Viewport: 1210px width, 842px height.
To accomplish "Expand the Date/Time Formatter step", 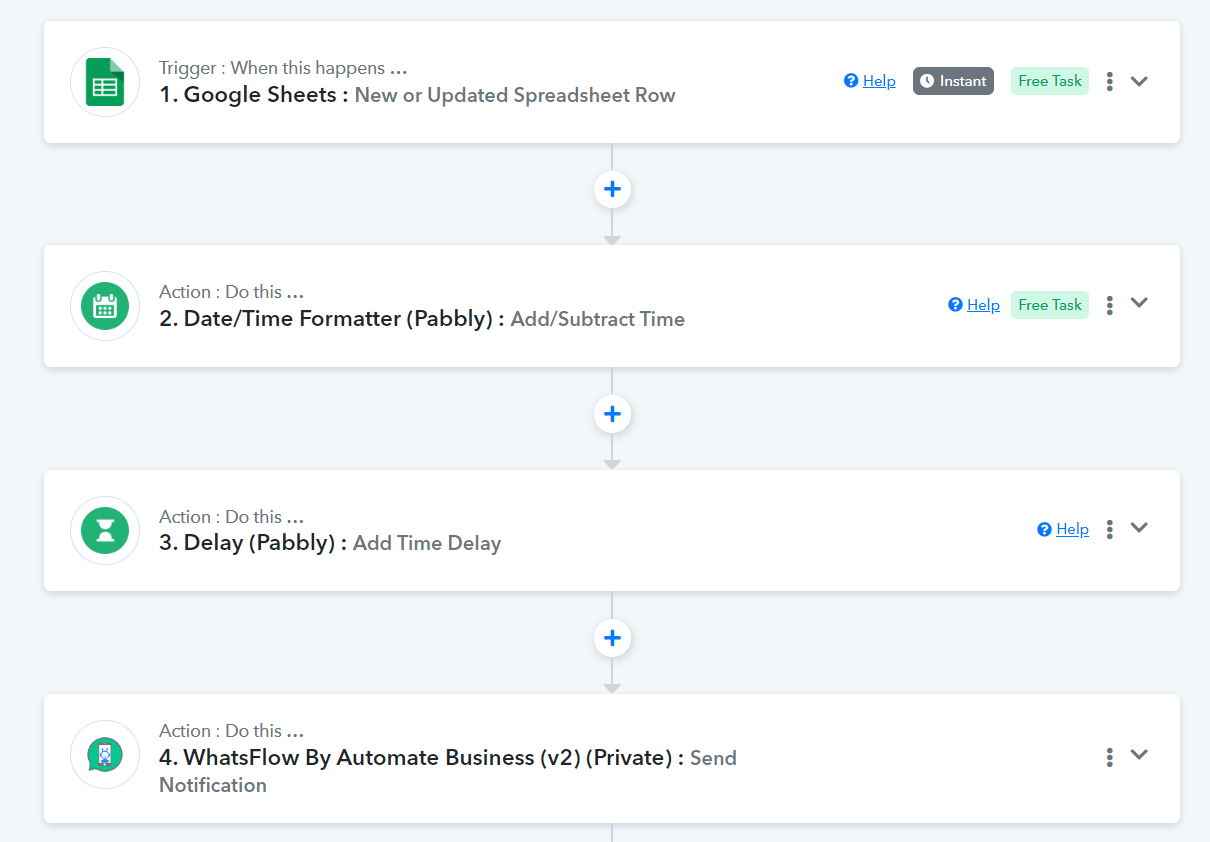I will (1139, 304).
